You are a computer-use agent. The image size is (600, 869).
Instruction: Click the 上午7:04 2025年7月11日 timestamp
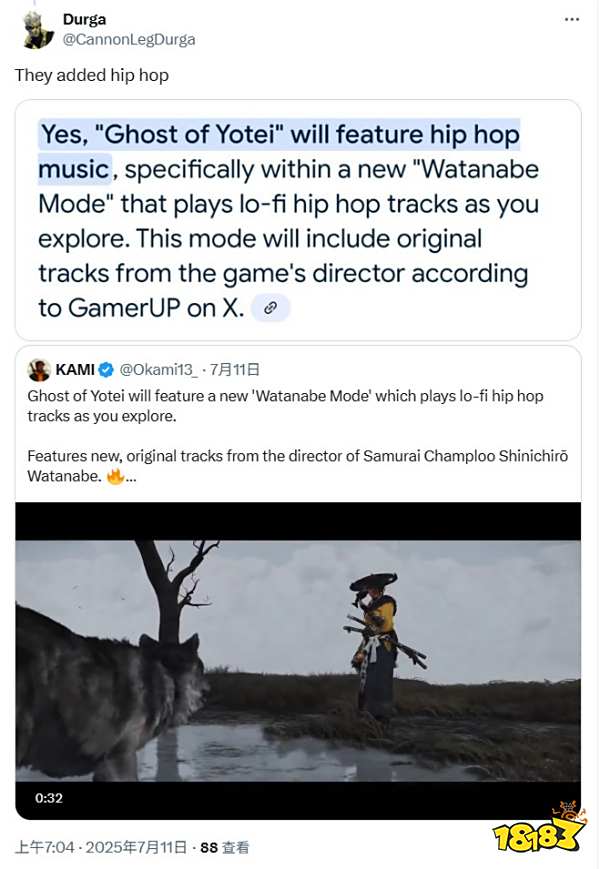click(x=101, y=847)
